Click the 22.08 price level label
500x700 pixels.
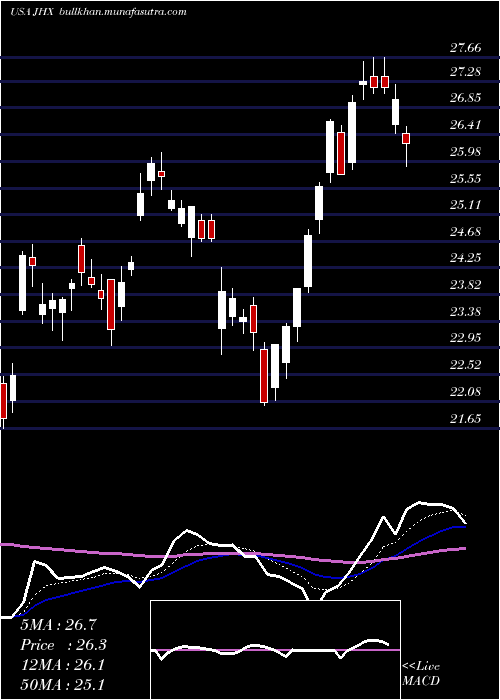point(466,392)
